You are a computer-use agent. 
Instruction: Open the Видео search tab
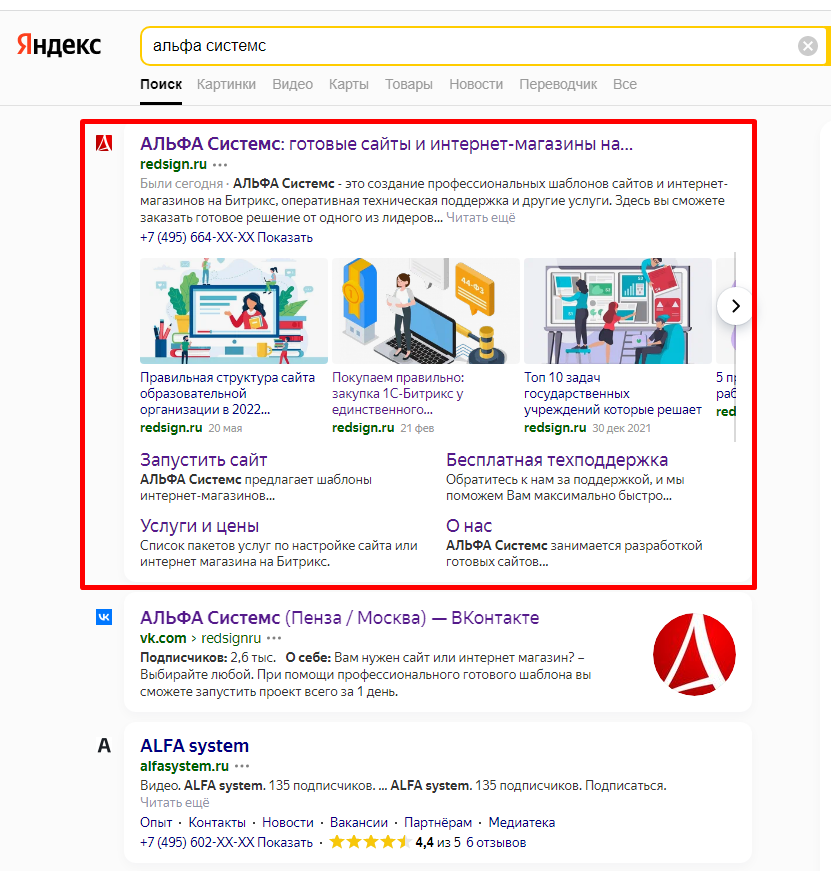[x=292, y=84]
